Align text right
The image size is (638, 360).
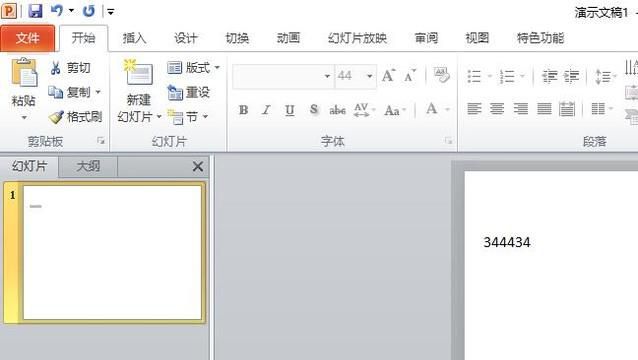[520, 109]
